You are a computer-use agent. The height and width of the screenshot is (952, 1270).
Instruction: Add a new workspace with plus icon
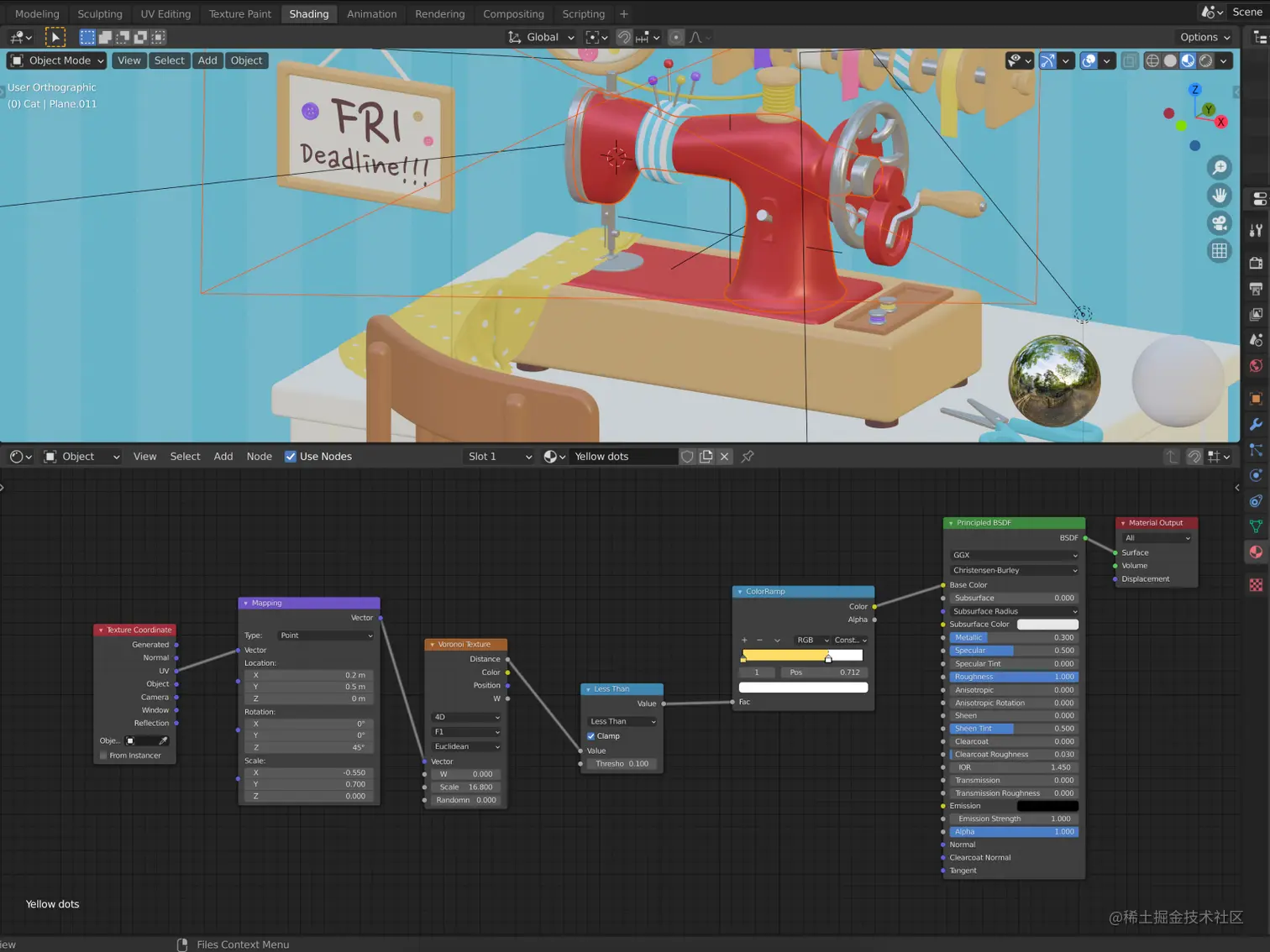coord(623,13)
